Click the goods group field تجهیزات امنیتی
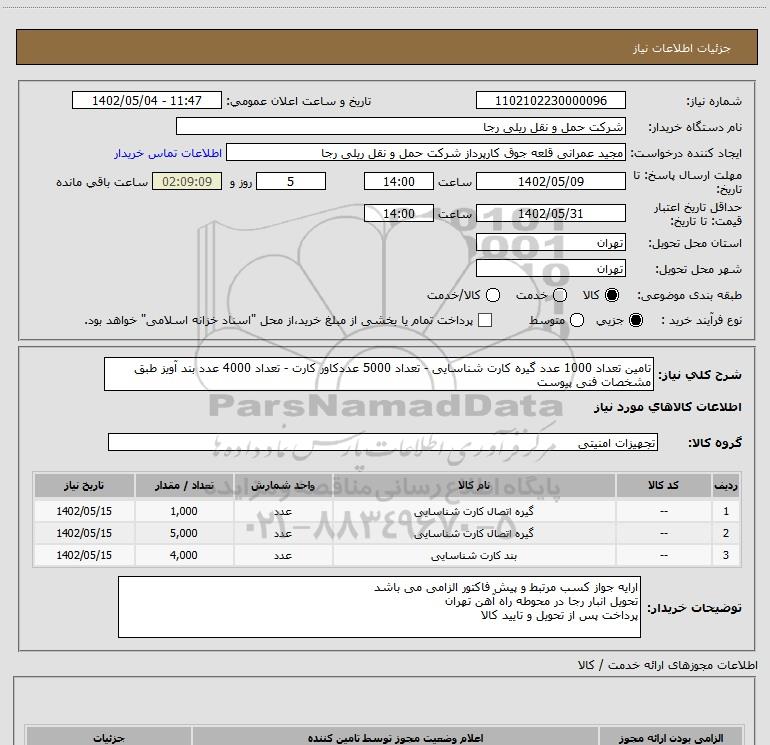Image resolution: width=770 pixels, height=745 pixels. tap(383, 442)
